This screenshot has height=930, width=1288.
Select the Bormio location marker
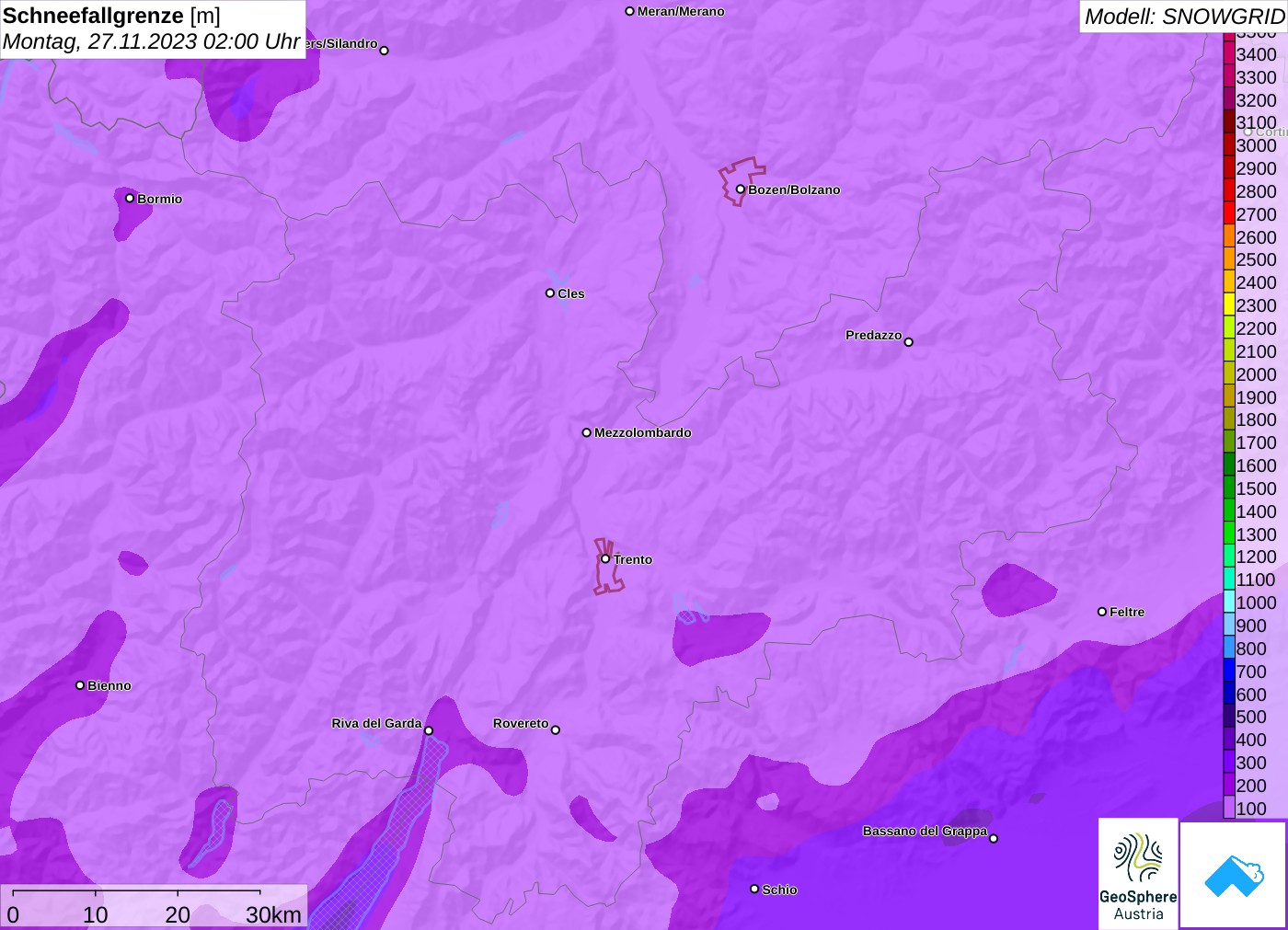click(130, 198)
